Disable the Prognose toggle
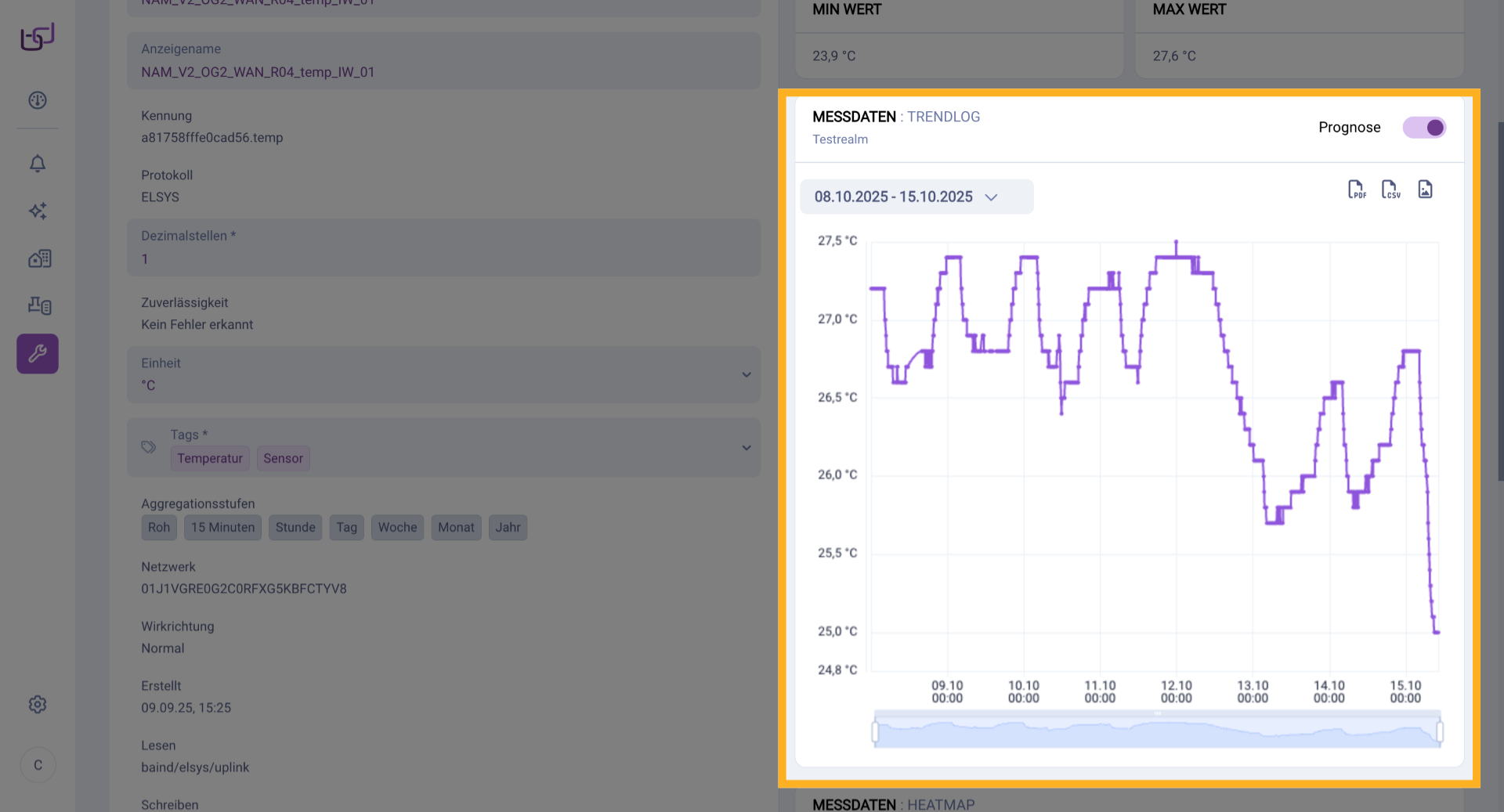The height and width of the screenshot is (812, 1504). pos(1423,128)
